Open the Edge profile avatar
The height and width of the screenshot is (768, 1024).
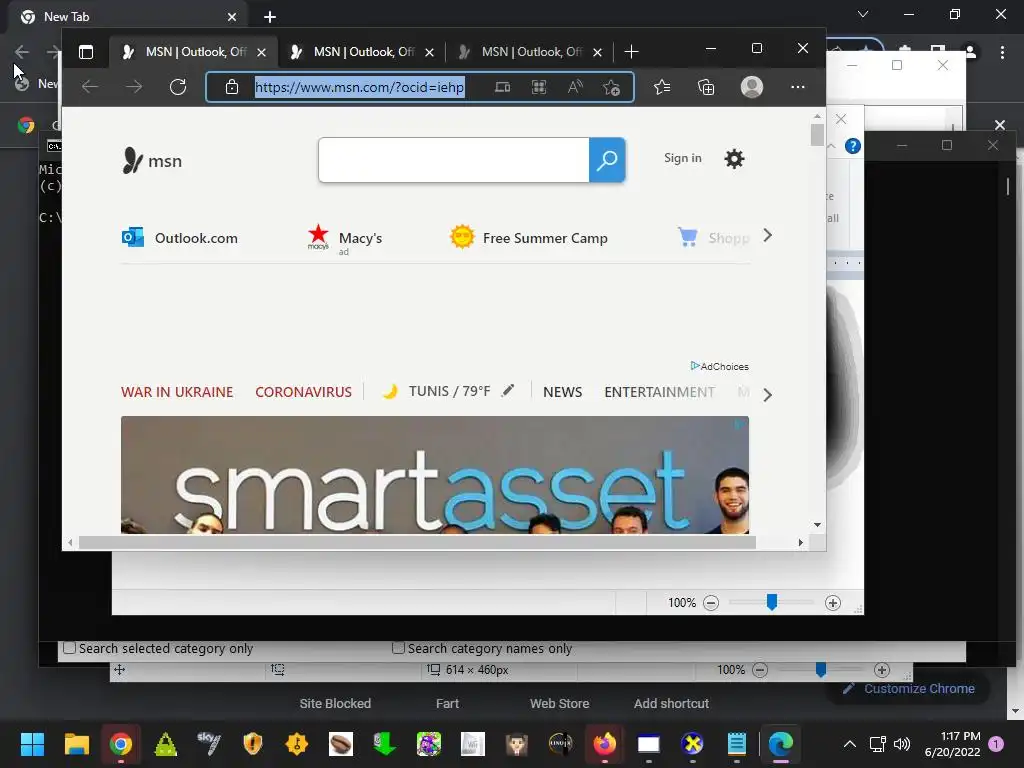[x=752, y=87]
